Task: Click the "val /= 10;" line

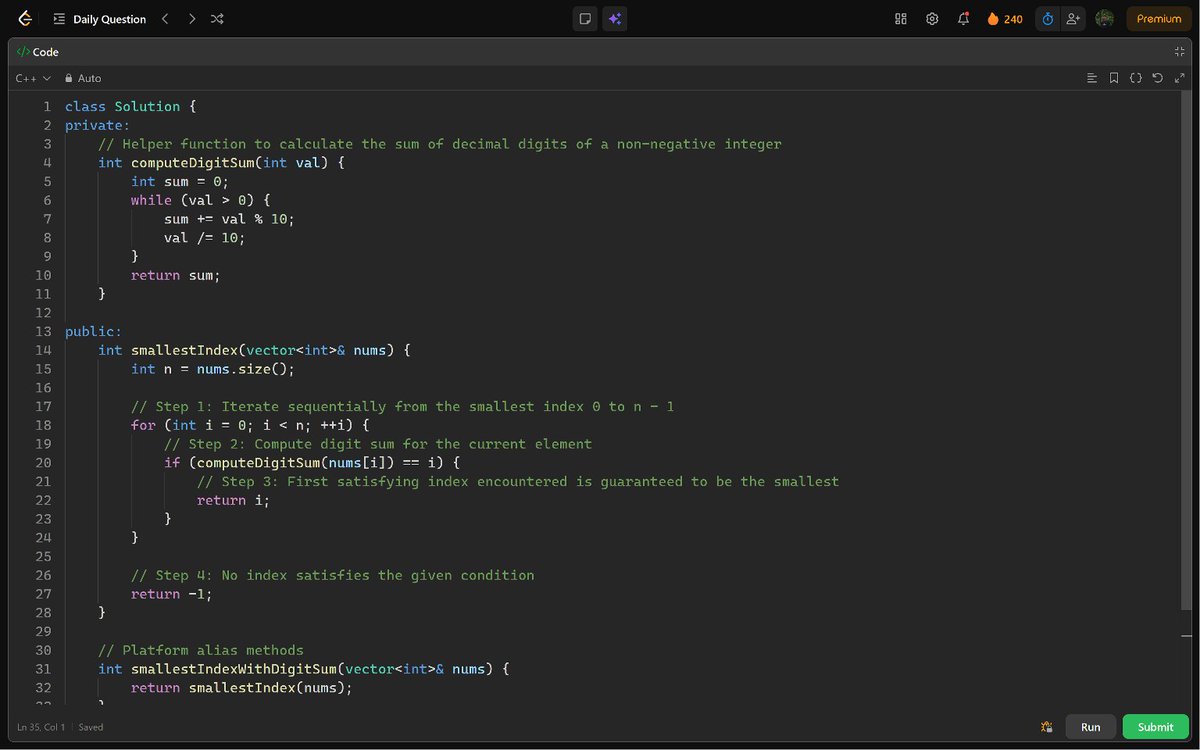Action: [x=205, y=237]
